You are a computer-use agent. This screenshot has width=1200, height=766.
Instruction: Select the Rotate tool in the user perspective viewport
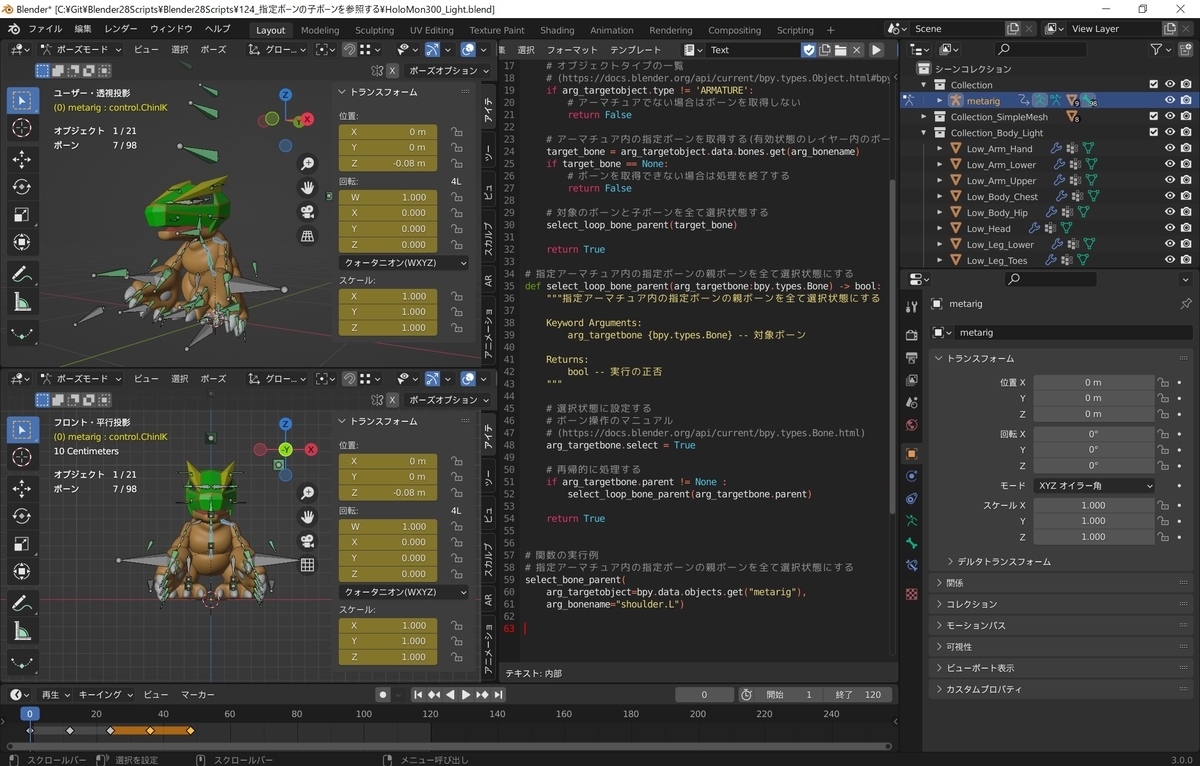pyautogui.click(x=22, y=186)
